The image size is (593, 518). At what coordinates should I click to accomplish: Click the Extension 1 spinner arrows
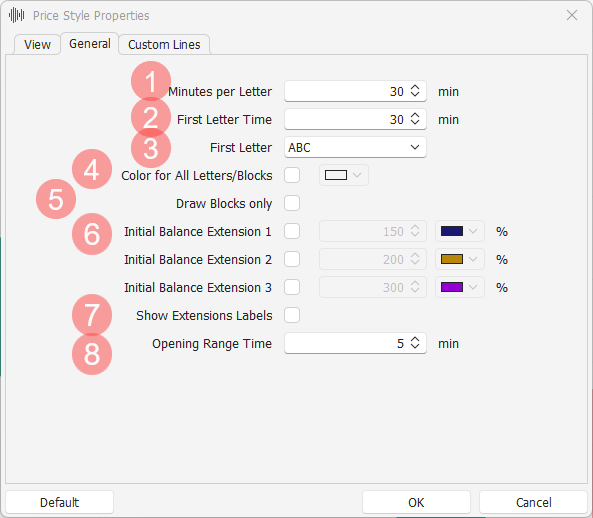coord(415,231)
